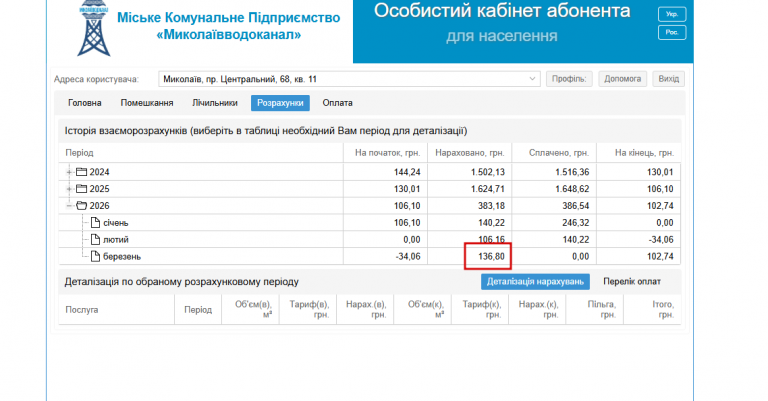This screenshot has width=768, height=401.
Task: Expand the 2025 year node
Action: [x=69, y=189]
